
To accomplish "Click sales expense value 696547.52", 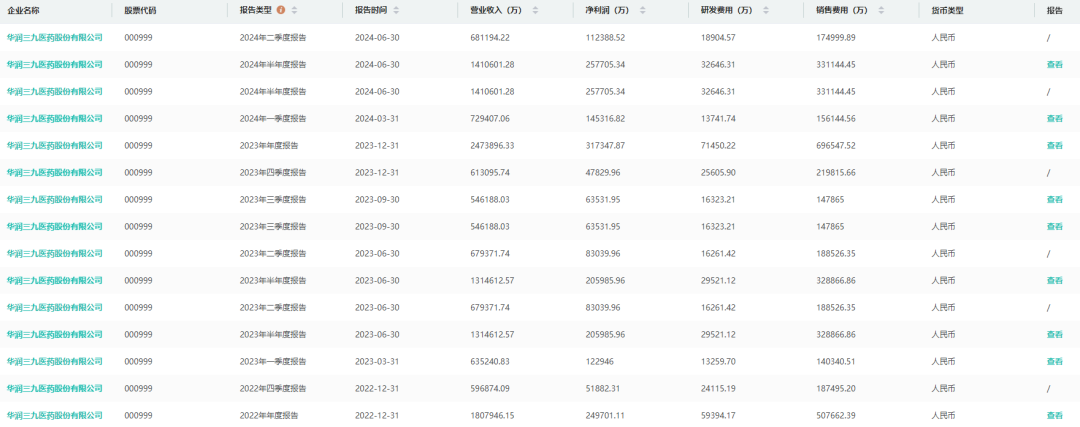I will 836,145.
